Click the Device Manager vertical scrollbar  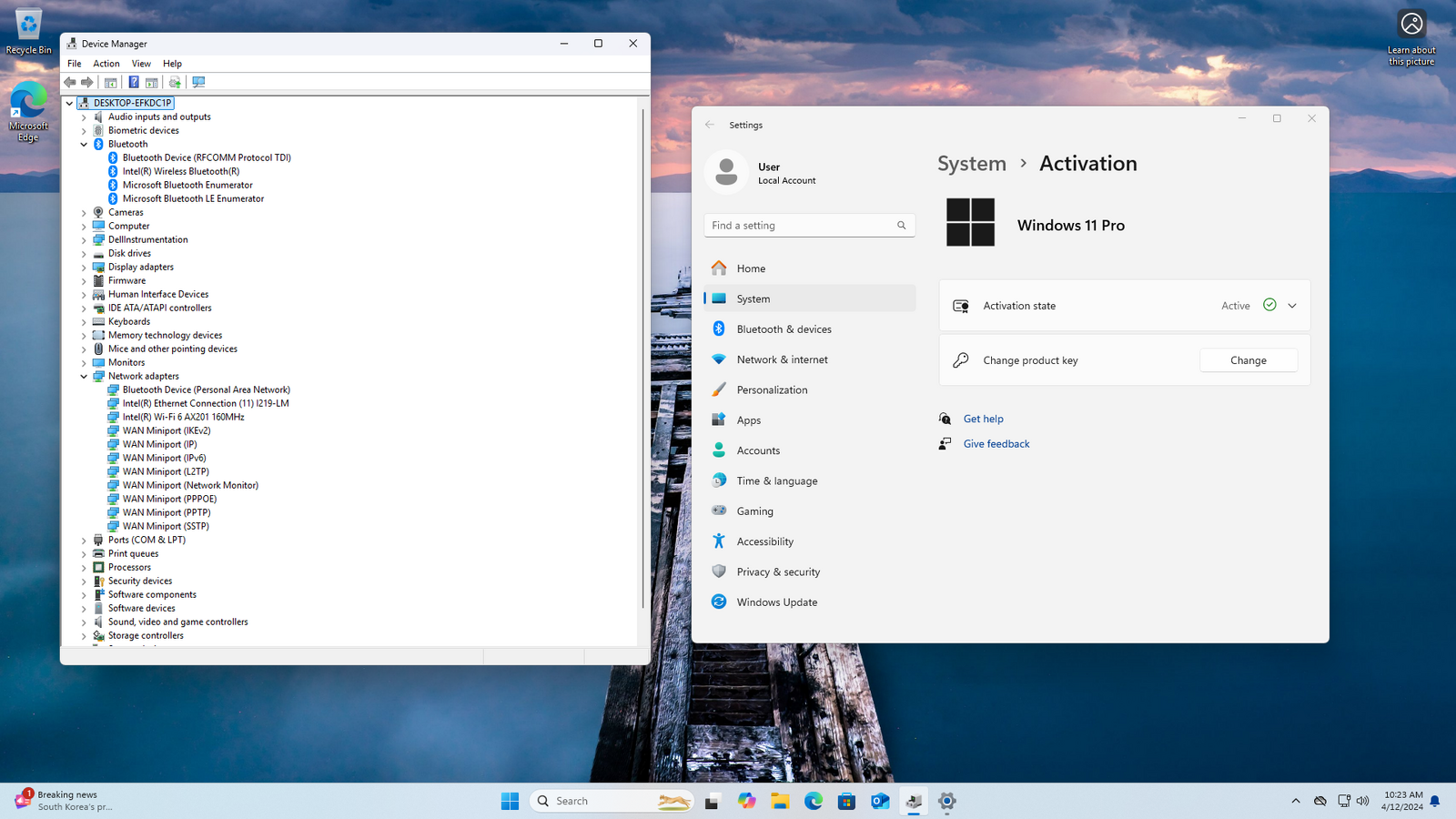click(x=643, y=358)
